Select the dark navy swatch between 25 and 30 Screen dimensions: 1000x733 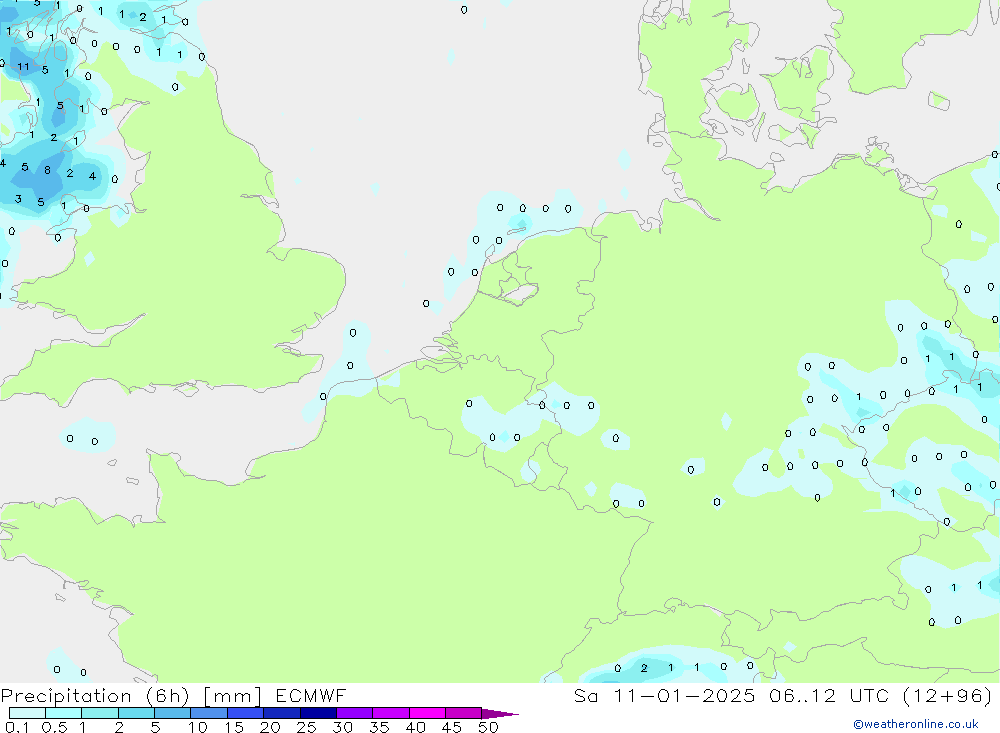tap(318, 714)
